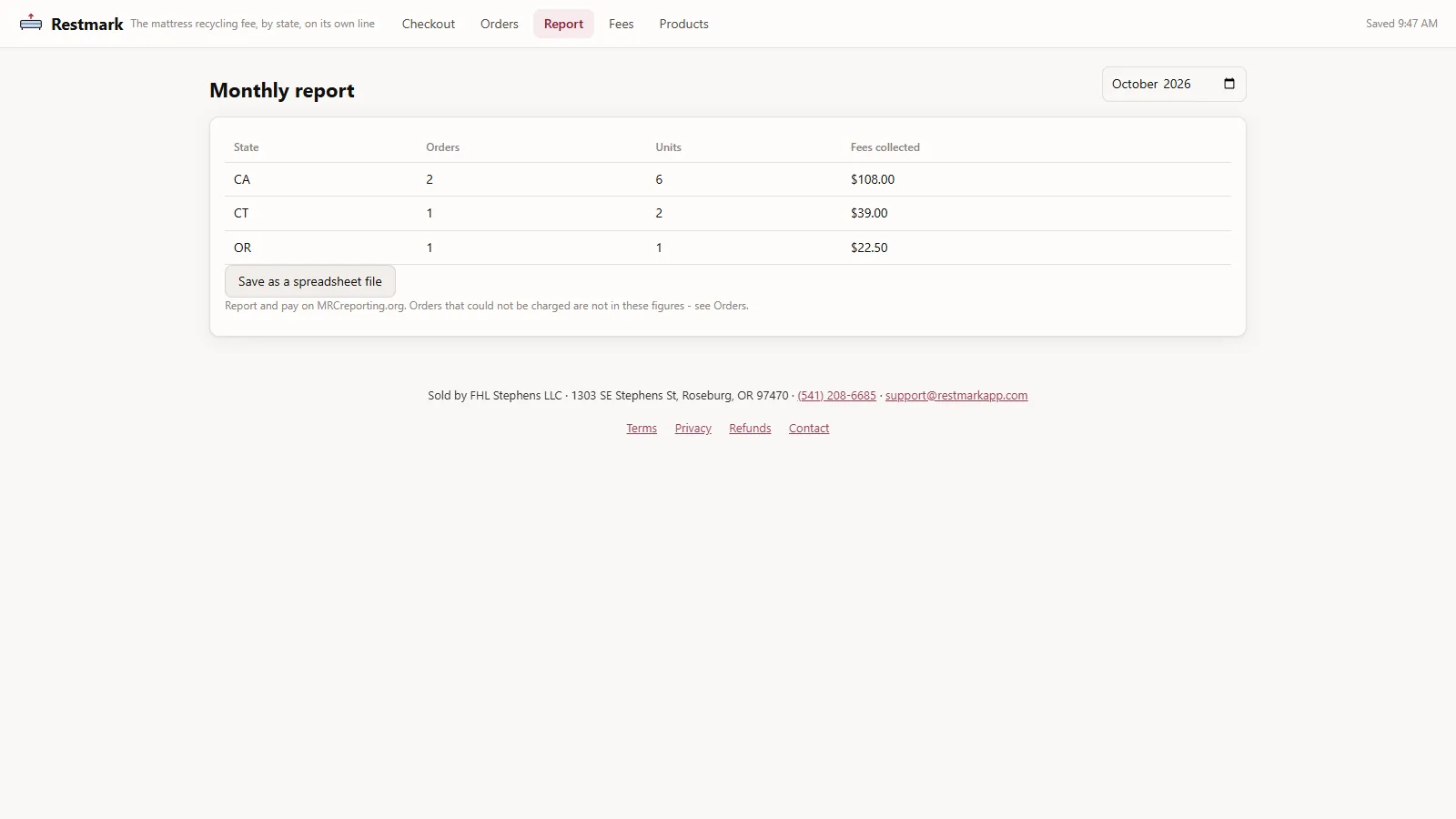Open the Products tab
This screenshot has width=1456, height=819.
[684, 24]
